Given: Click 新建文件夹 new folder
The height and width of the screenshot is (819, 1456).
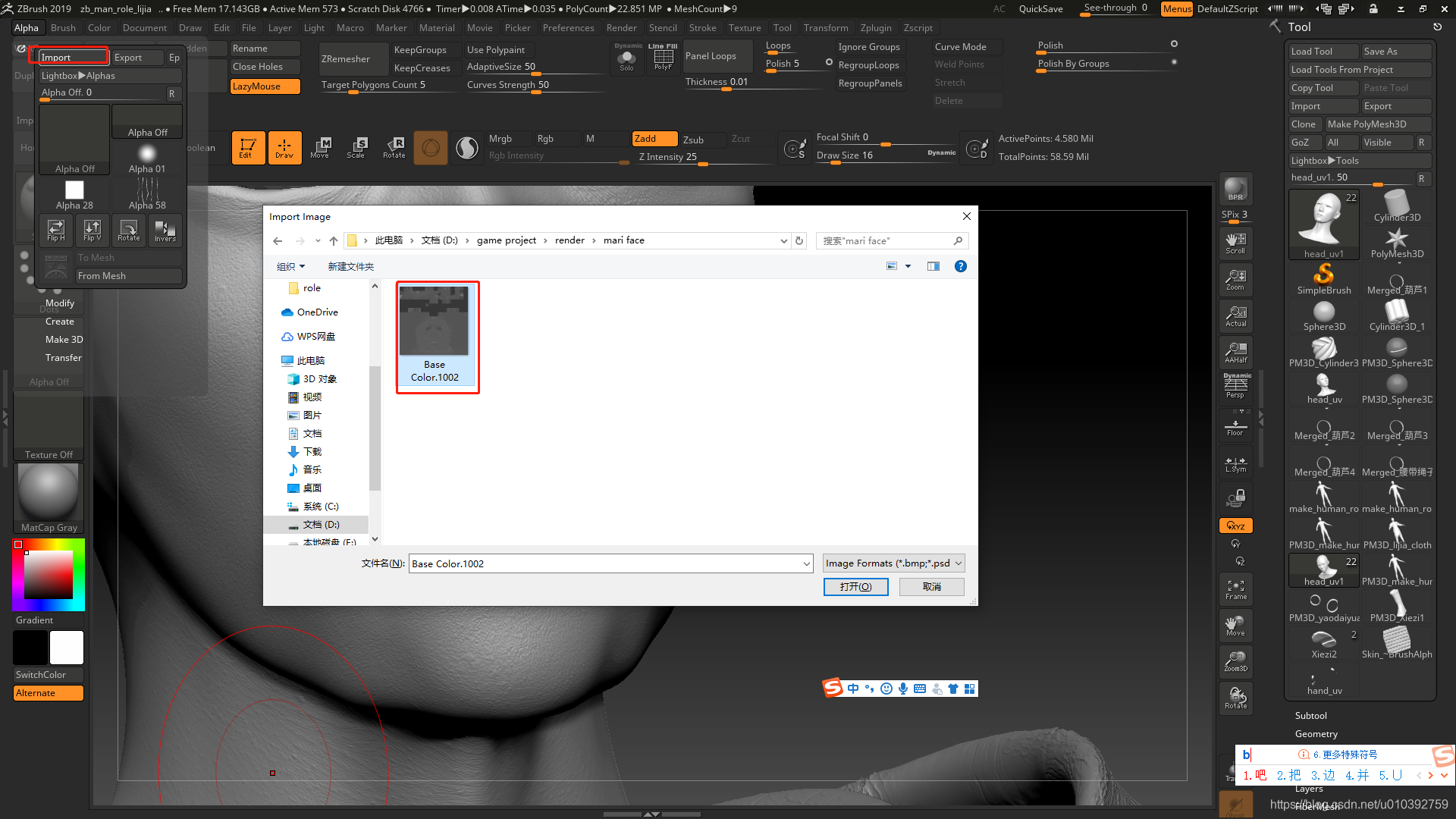Looking at the screenshot, I should 350,267.
